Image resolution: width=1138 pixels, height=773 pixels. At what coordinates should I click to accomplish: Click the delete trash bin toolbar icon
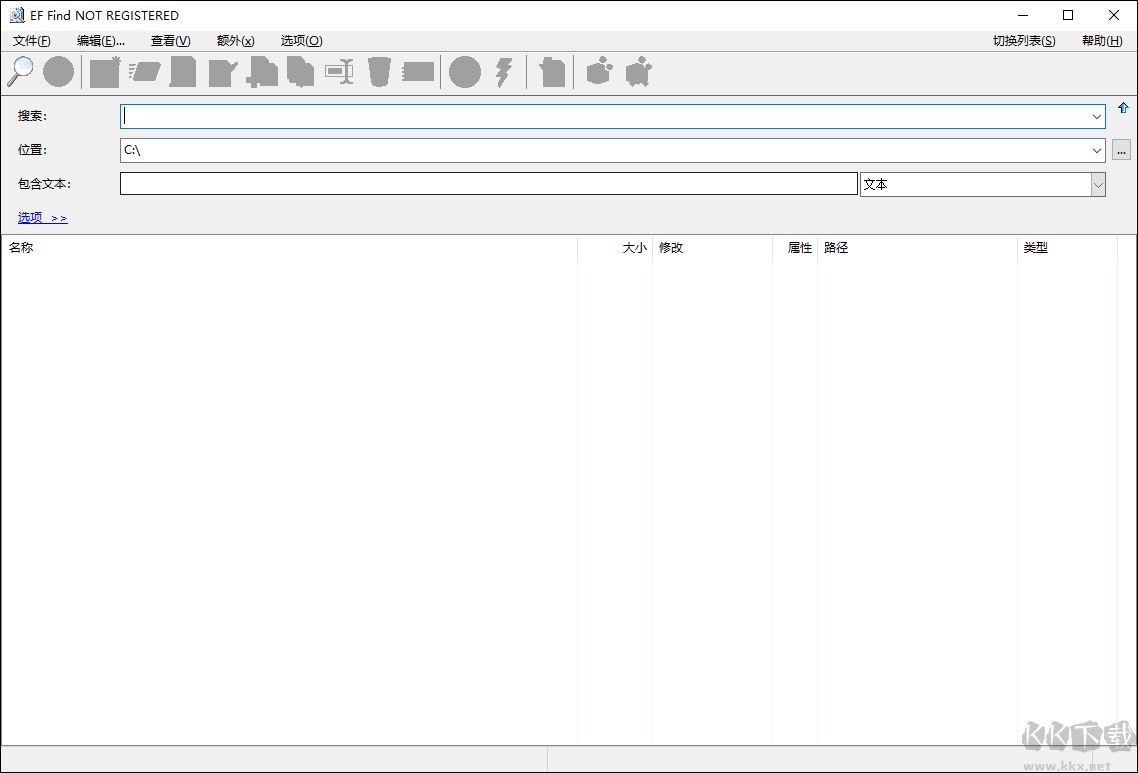379,72
